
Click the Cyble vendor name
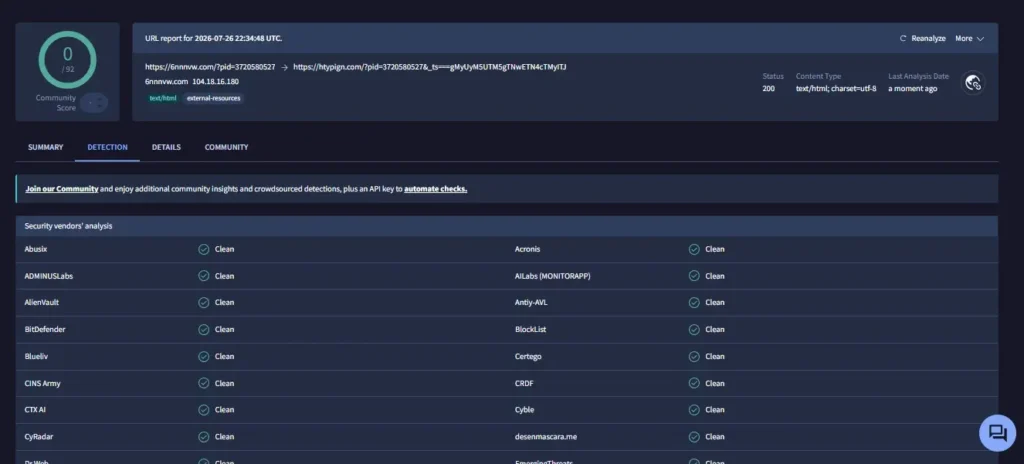[x=524, y=410]
